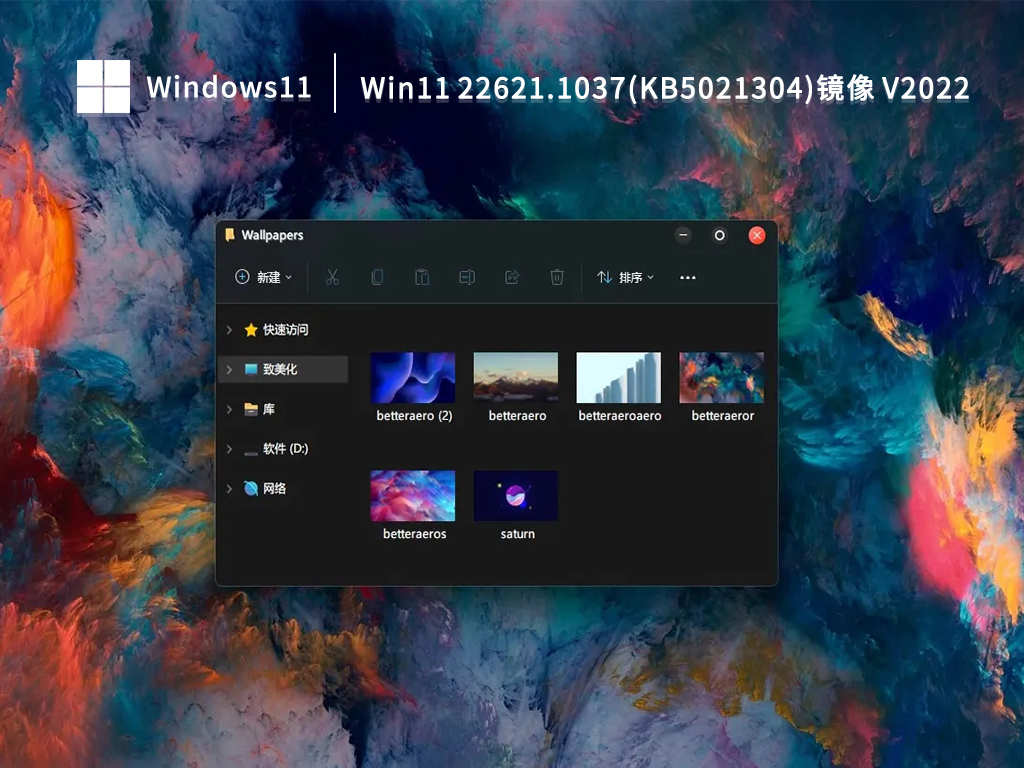Open the 排序 sort dropdown
This screenshot has width=1024, height=768.
tap(626, 277)
